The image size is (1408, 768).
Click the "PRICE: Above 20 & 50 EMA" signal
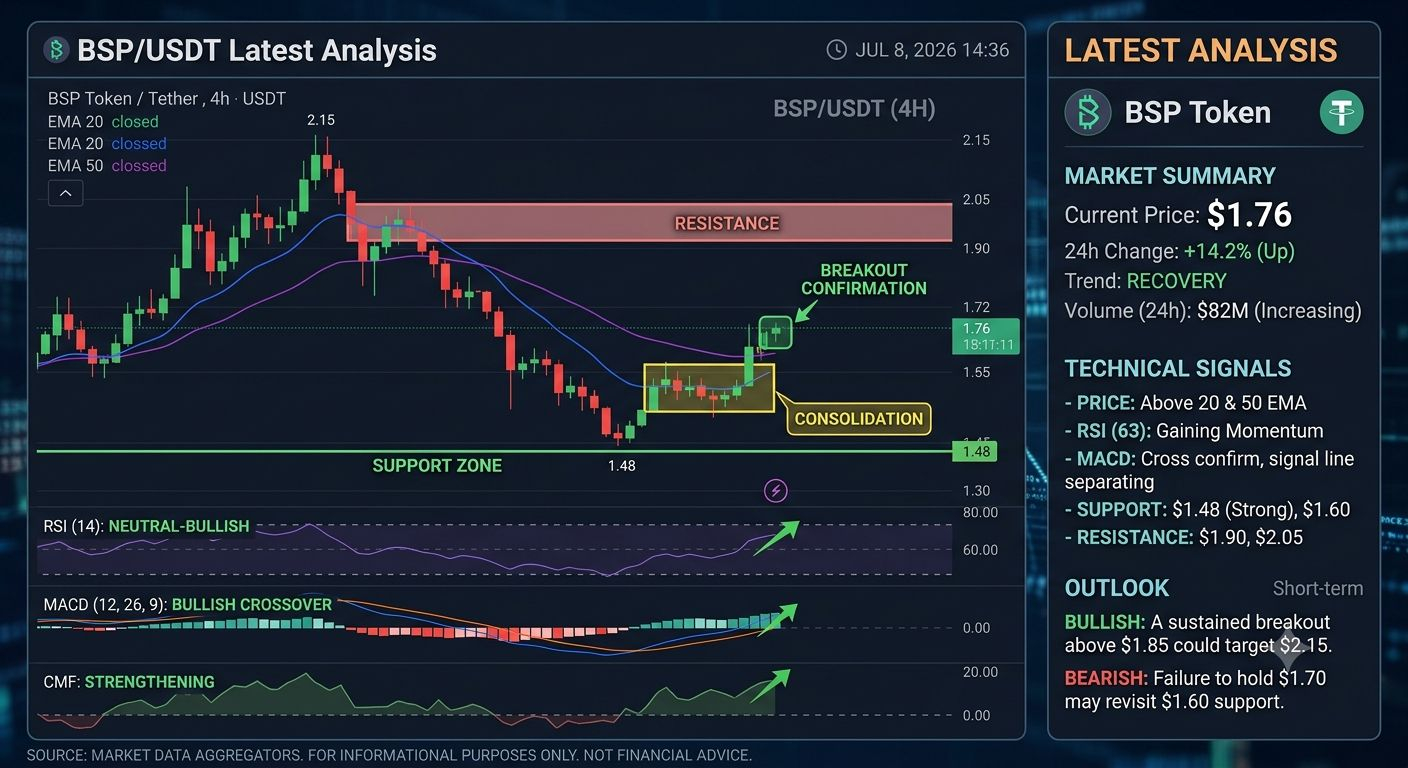1185,403
